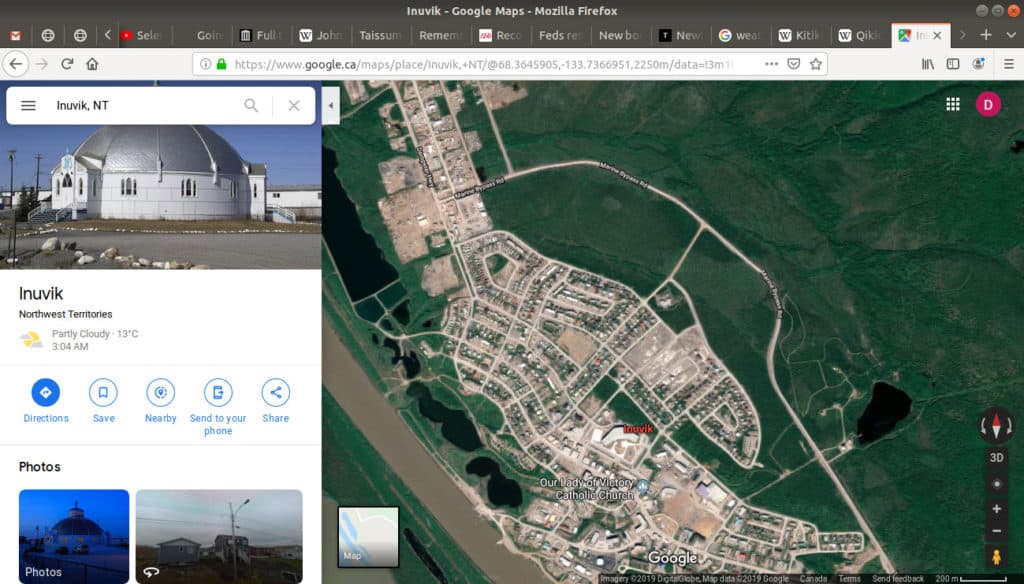This screenshot has width=1024, height=584.
Task: Click Our Lady of Victory Catholic Church label
Action: coord(586,489)
